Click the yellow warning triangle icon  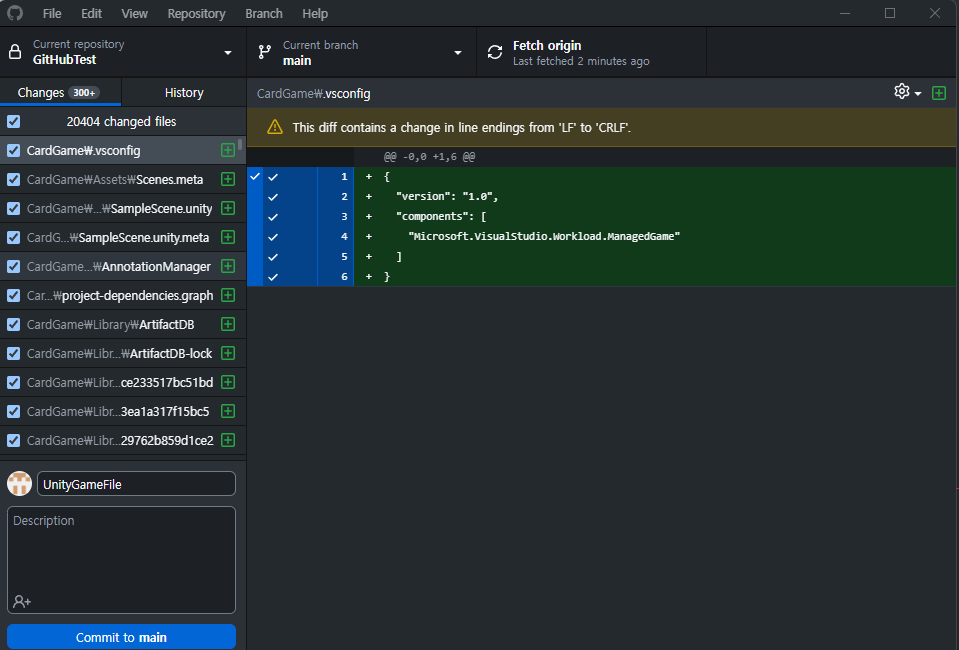pyautogui.click(x=275, y=127)
